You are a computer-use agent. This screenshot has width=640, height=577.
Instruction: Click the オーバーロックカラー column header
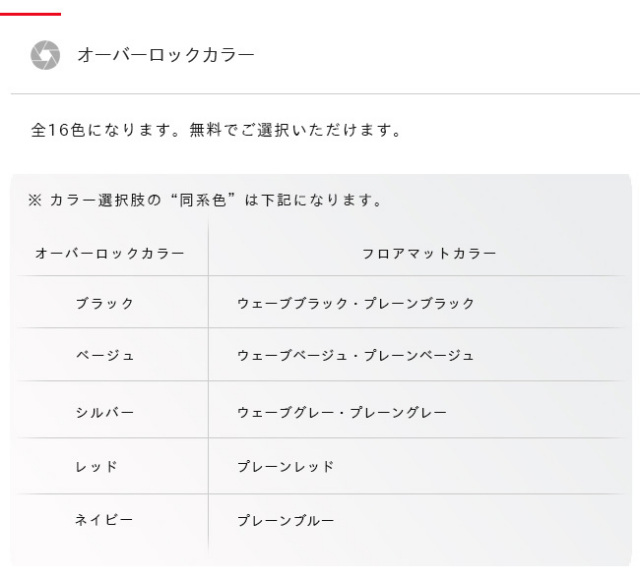tap(110, 253)
